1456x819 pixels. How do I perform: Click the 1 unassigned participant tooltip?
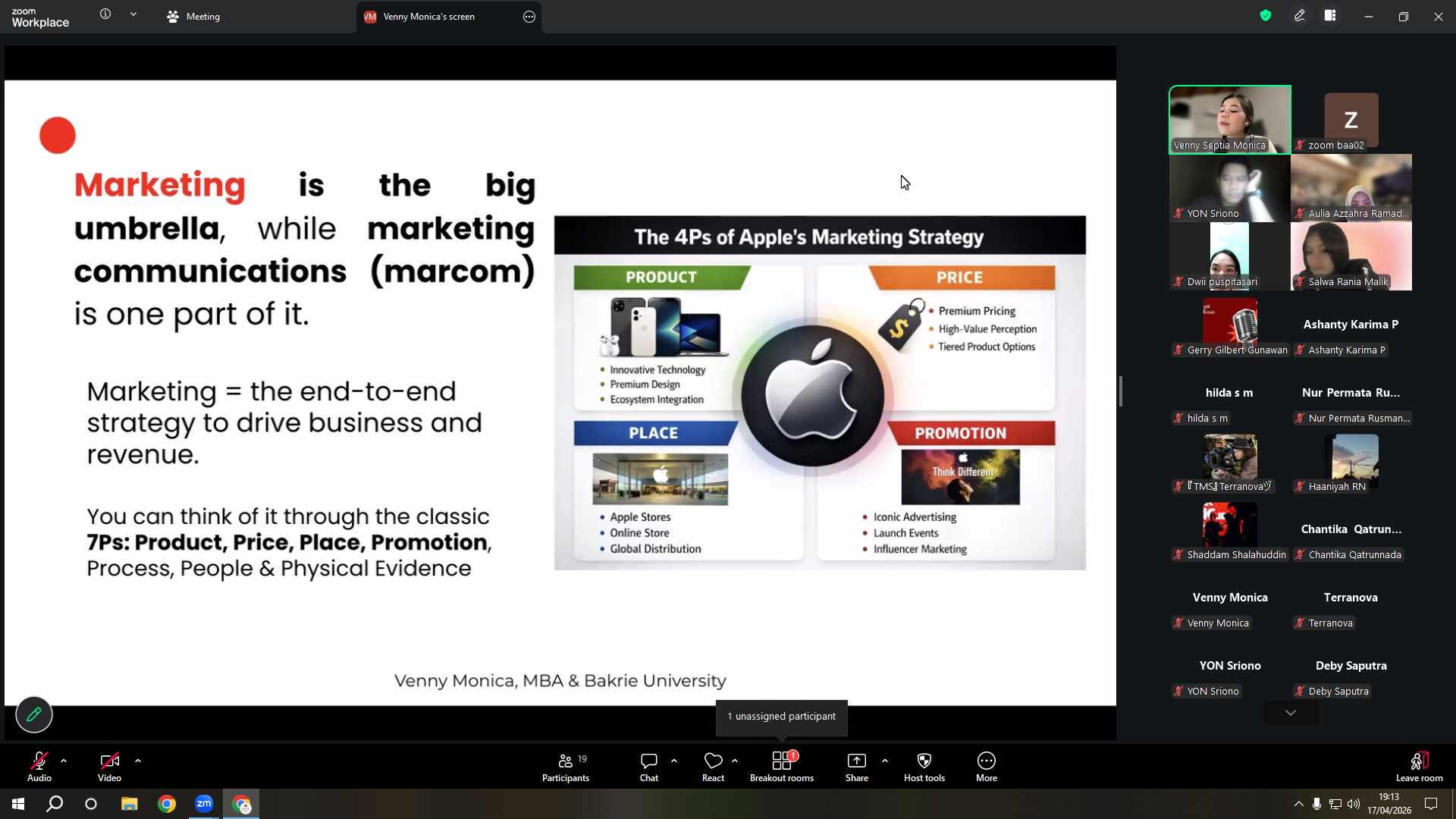tap(782, 717)
